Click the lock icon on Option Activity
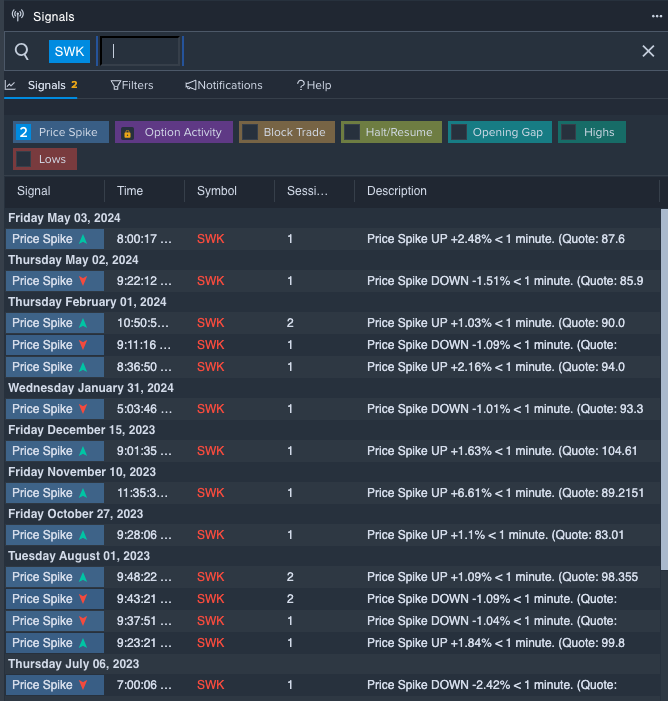 click(x=127, y=133)
